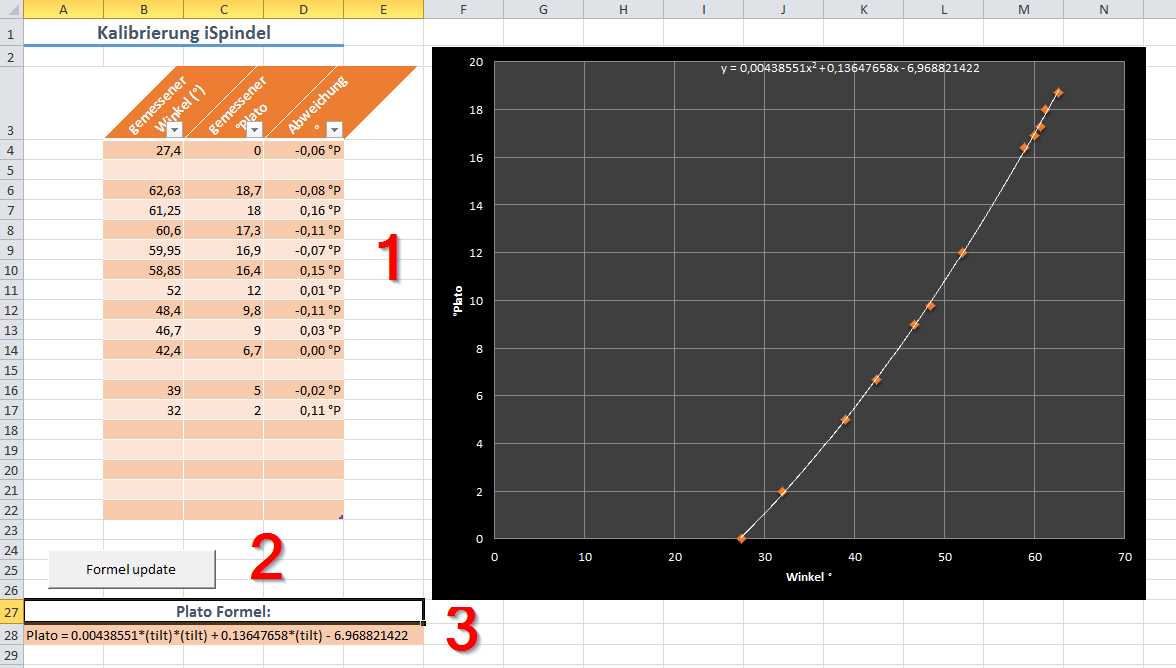The height and width of the screenshot is (668, 1176).
Task: Click angle cell with value 27,4
Action: [x=143, y=150]
